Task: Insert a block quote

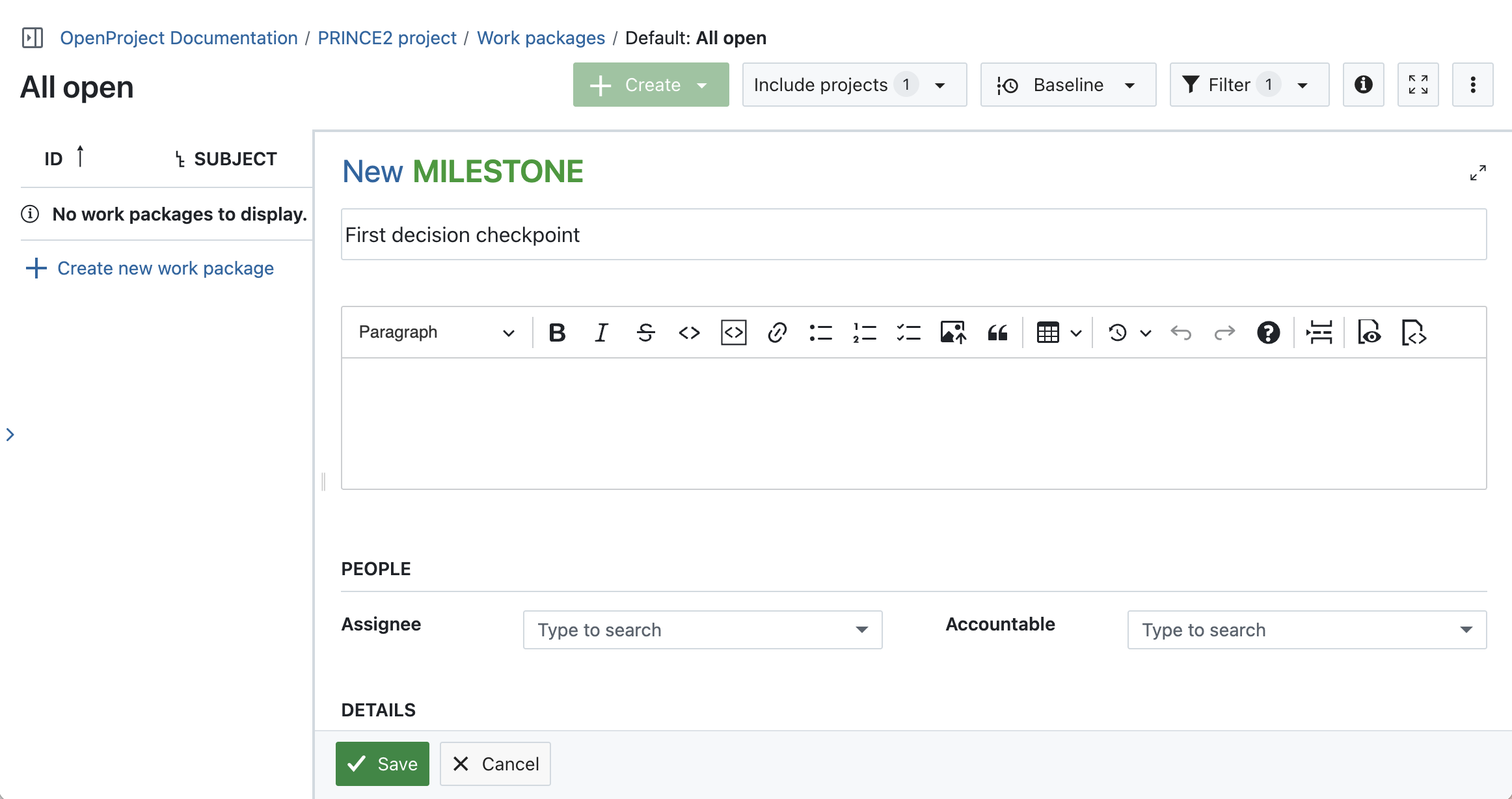Action: 997,332
